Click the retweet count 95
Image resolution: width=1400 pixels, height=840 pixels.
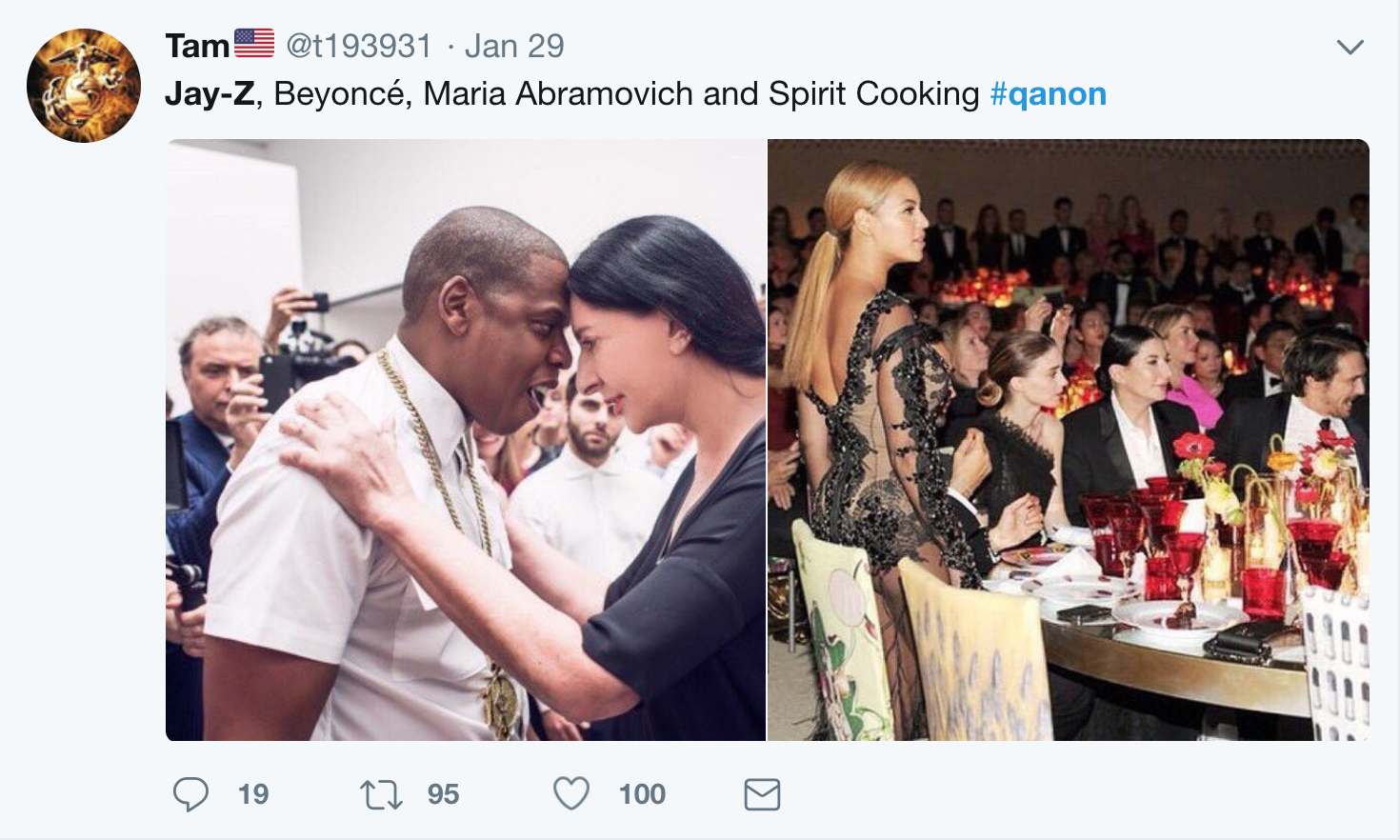443,794
